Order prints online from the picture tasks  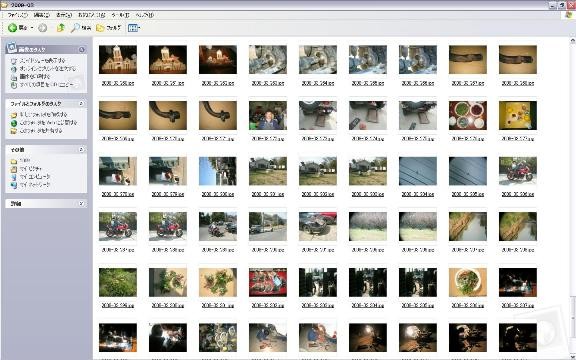pyautogui.click(x=48, y=68)
